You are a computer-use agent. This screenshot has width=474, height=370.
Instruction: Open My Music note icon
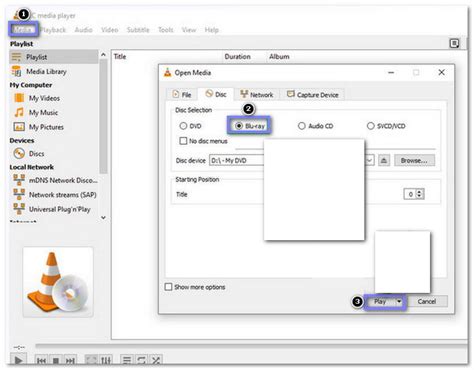click(19, 112)
